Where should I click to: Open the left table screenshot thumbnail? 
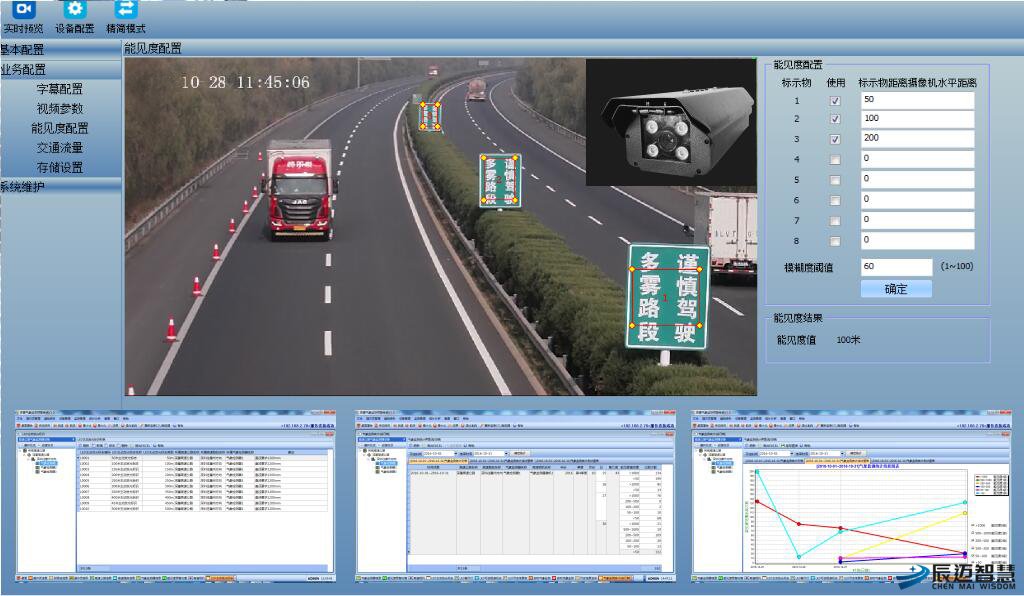click(176, 496)
